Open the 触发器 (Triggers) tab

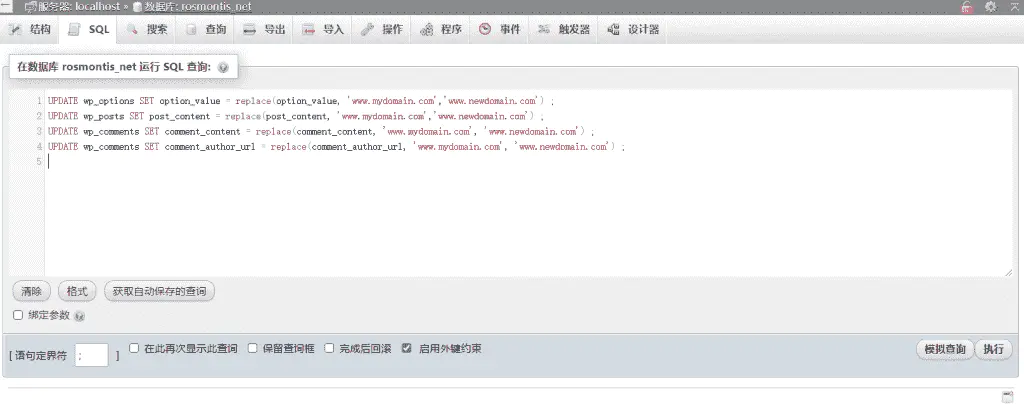(x=564, y=29)
